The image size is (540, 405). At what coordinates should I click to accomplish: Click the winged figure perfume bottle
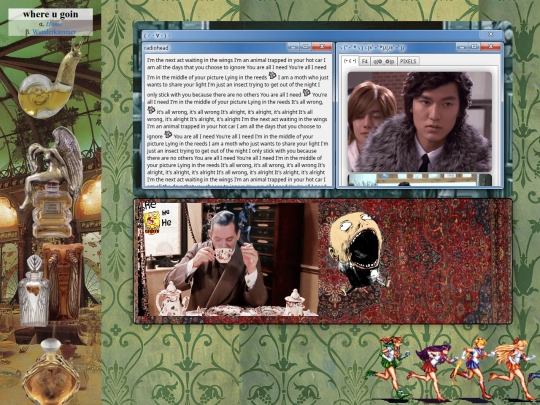point(52,183)
